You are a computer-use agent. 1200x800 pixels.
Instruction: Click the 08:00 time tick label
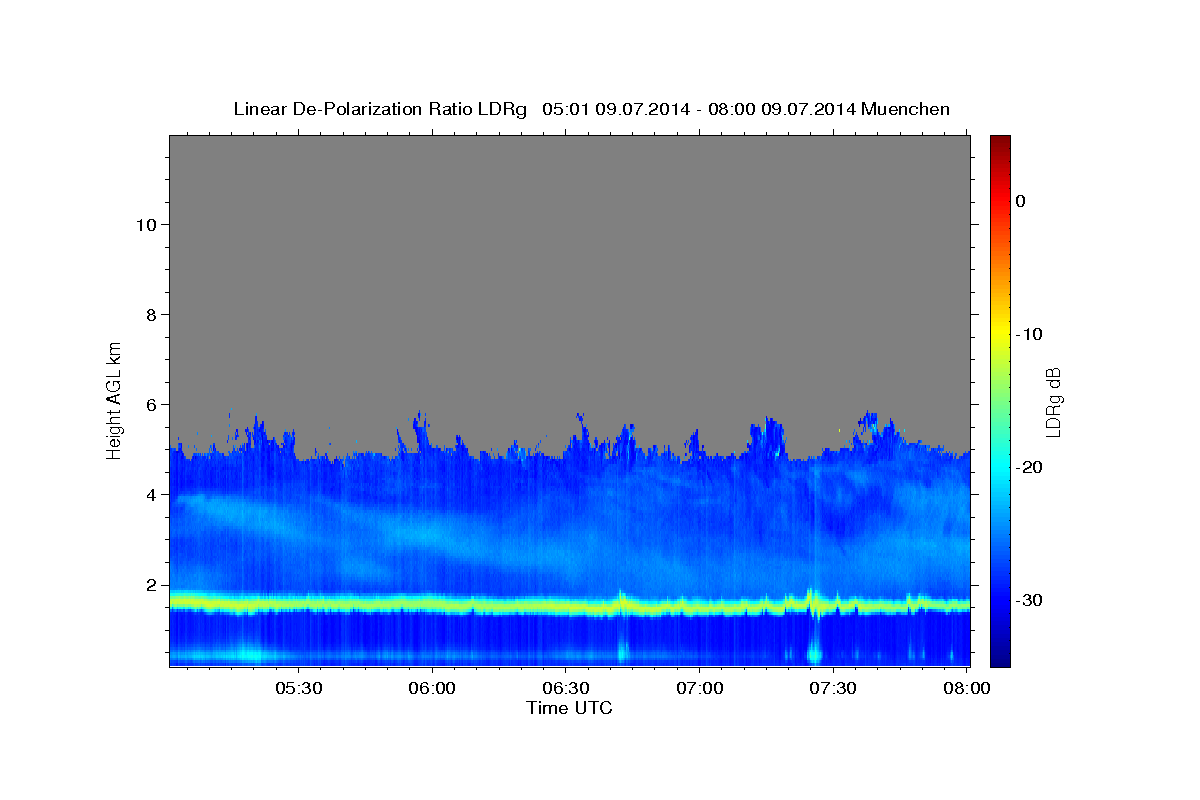(966, 689)
